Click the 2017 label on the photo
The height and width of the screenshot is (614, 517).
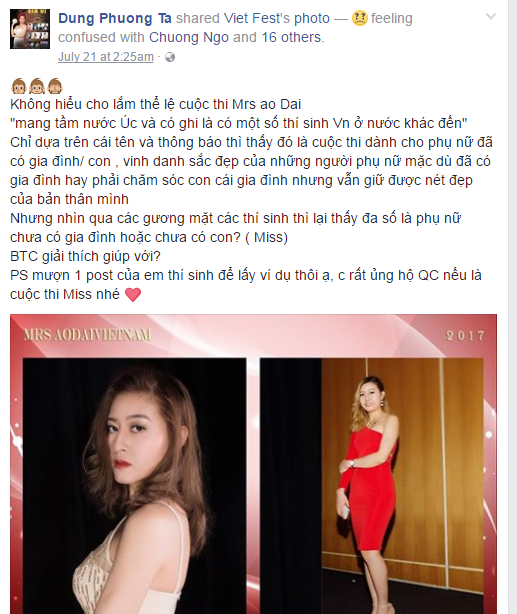click(x=465, y=336)
